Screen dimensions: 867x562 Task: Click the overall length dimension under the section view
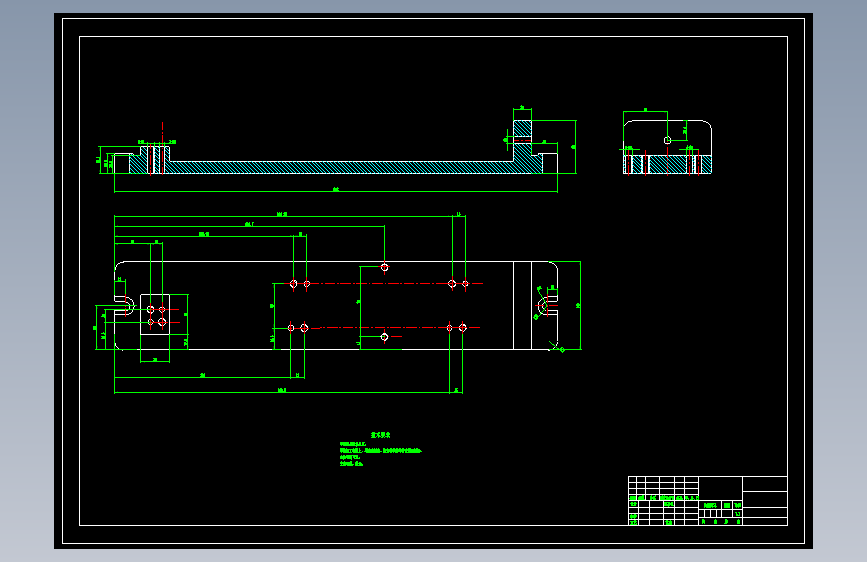336,191
